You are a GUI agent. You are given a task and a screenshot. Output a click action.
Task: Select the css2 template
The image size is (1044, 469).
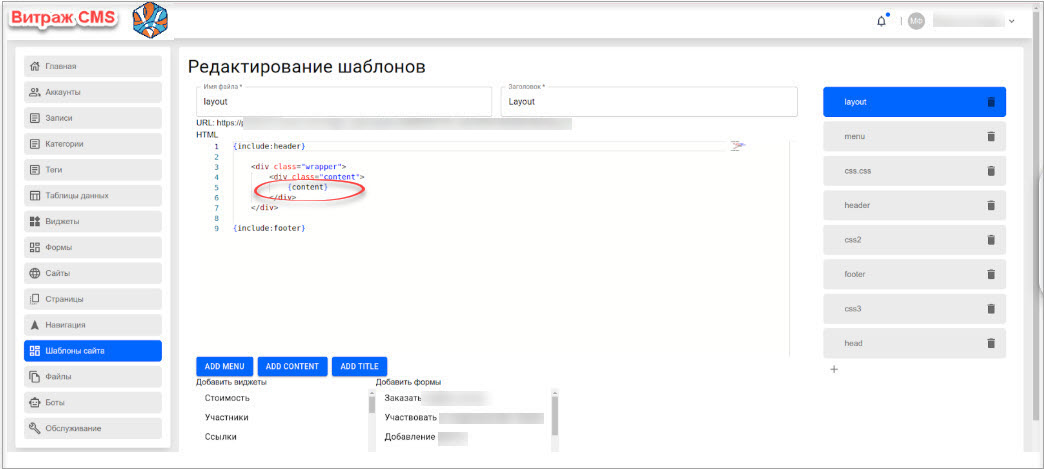point(914,240)
